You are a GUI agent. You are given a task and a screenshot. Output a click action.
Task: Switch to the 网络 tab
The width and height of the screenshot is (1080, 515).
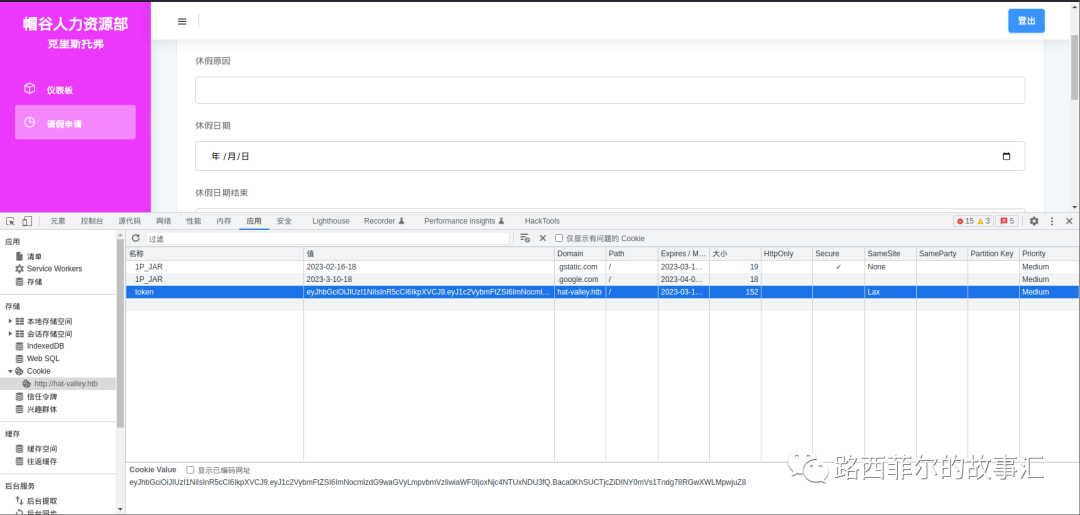pos(163,221)
